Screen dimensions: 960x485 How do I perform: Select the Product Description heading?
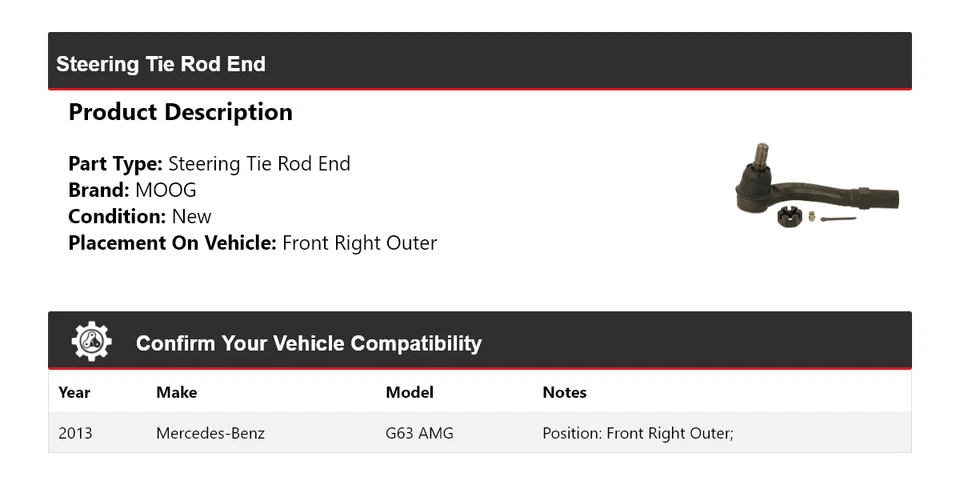[x=181, y=112]
